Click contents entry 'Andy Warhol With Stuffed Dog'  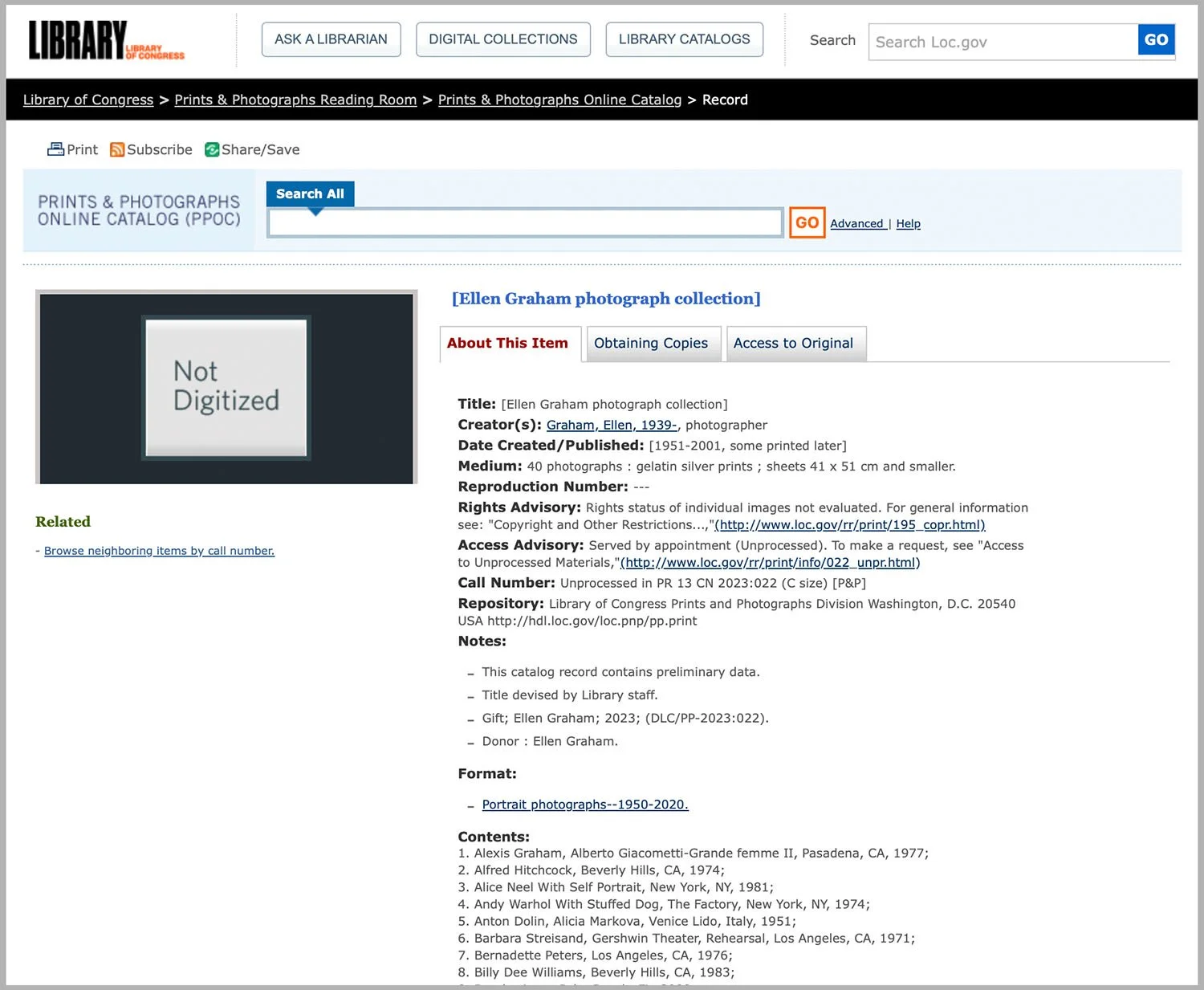pyautogui.click(x=568, y=904)
